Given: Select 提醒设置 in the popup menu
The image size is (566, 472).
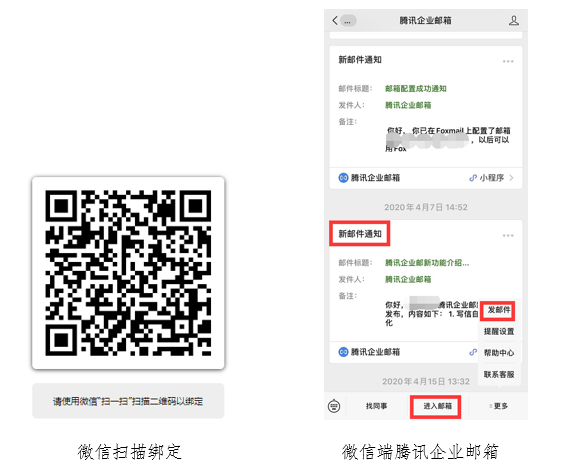Looking at the screenshot, I should pos(499,331).
